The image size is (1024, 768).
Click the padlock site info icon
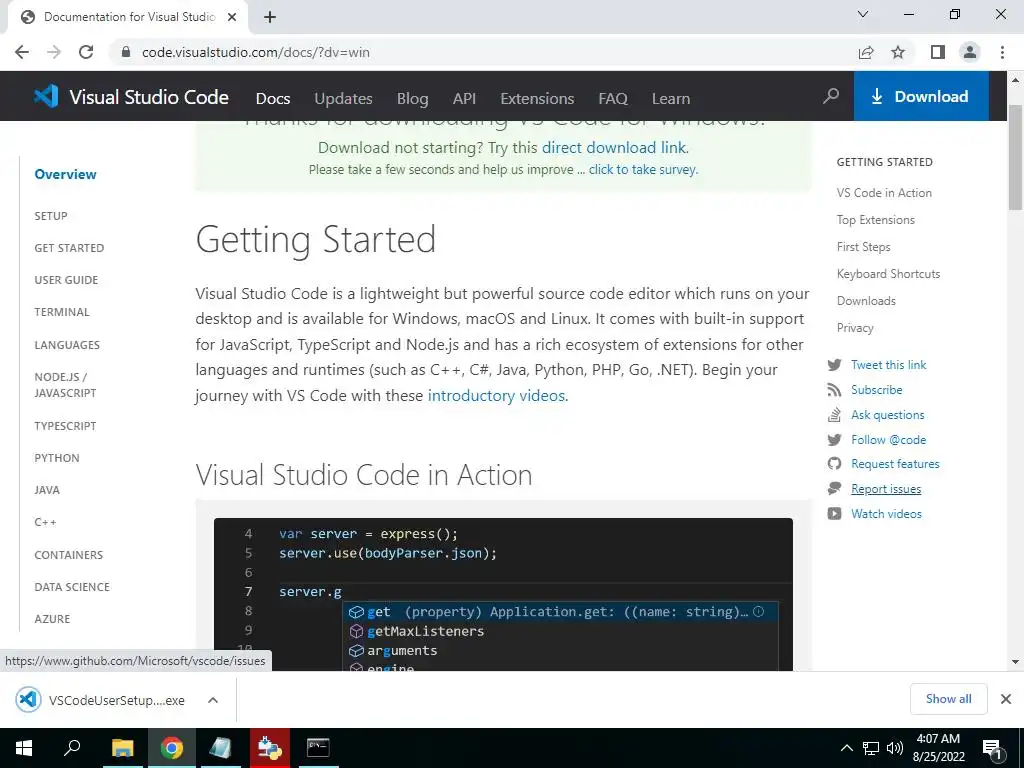(x=127, y=52)
